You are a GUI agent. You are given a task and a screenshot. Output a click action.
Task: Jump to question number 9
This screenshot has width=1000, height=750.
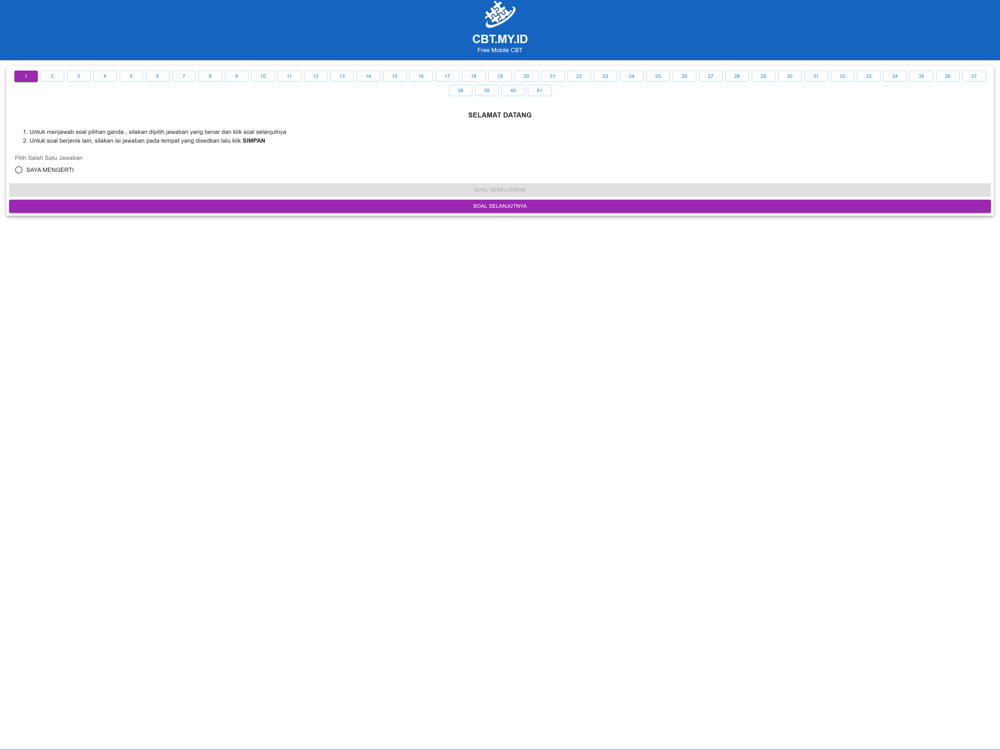[237, 76]
